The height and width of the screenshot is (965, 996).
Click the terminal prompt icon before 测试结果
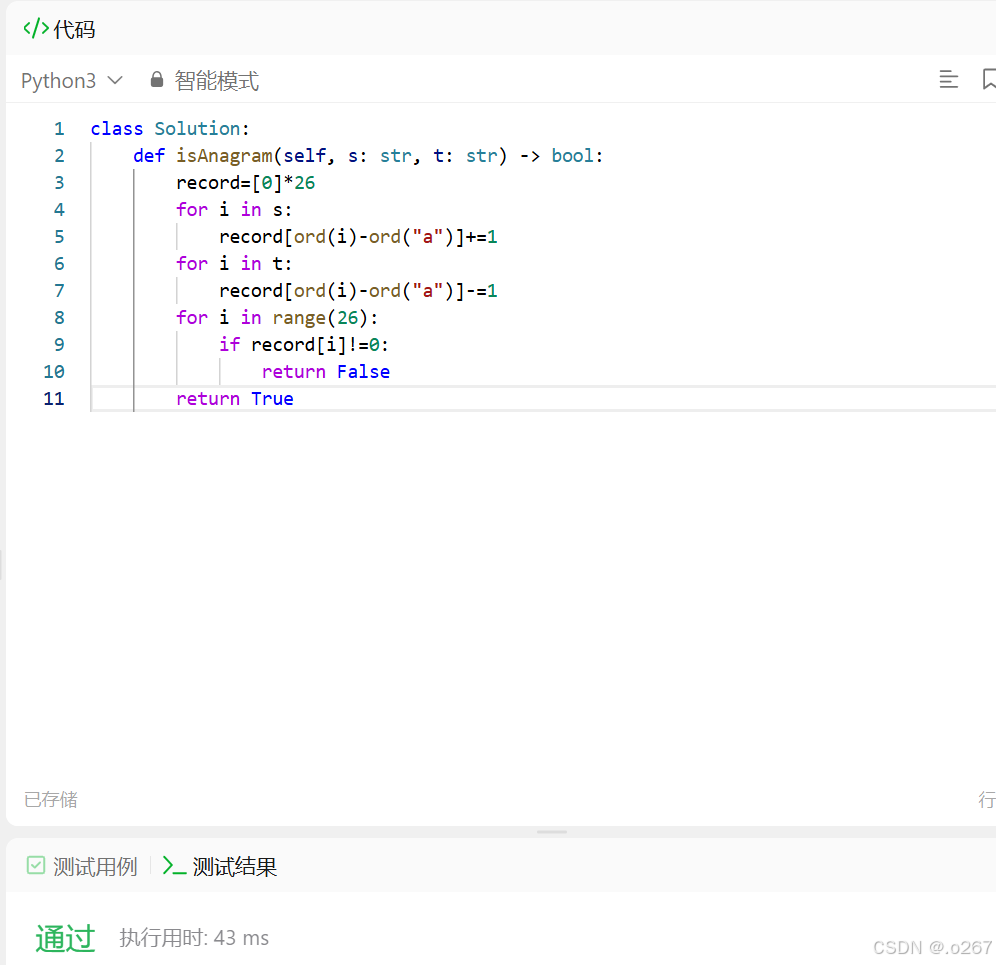pyautogui.click(x=174, y=865)
